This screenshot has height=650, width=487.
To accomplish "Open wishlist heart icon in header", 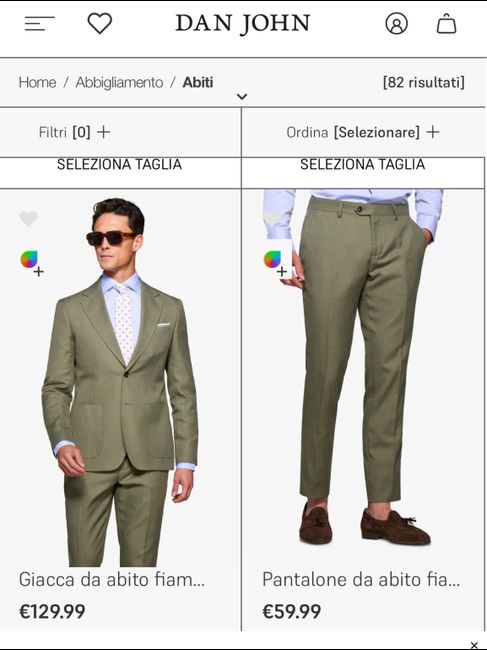I will click(x=100, y=23).
